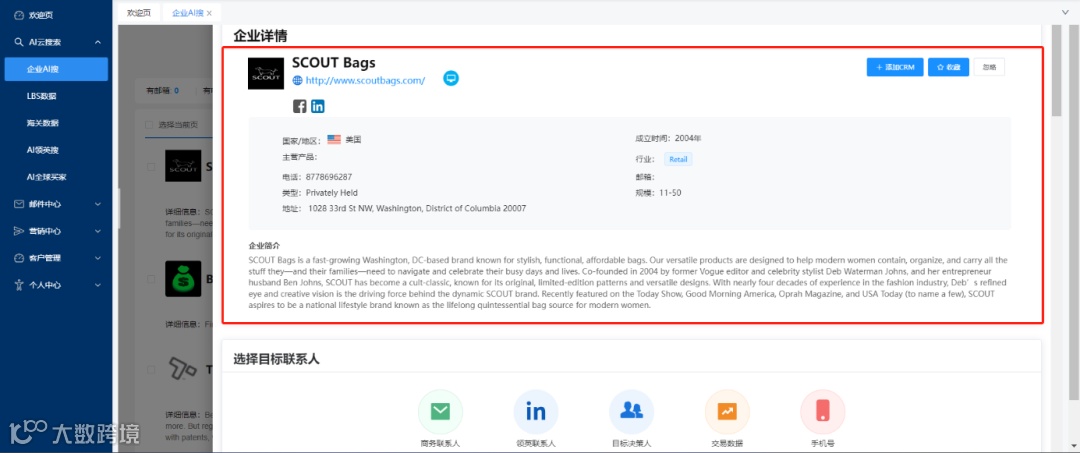Tick the checkbox beside SCOUT result row

[151, 167]
